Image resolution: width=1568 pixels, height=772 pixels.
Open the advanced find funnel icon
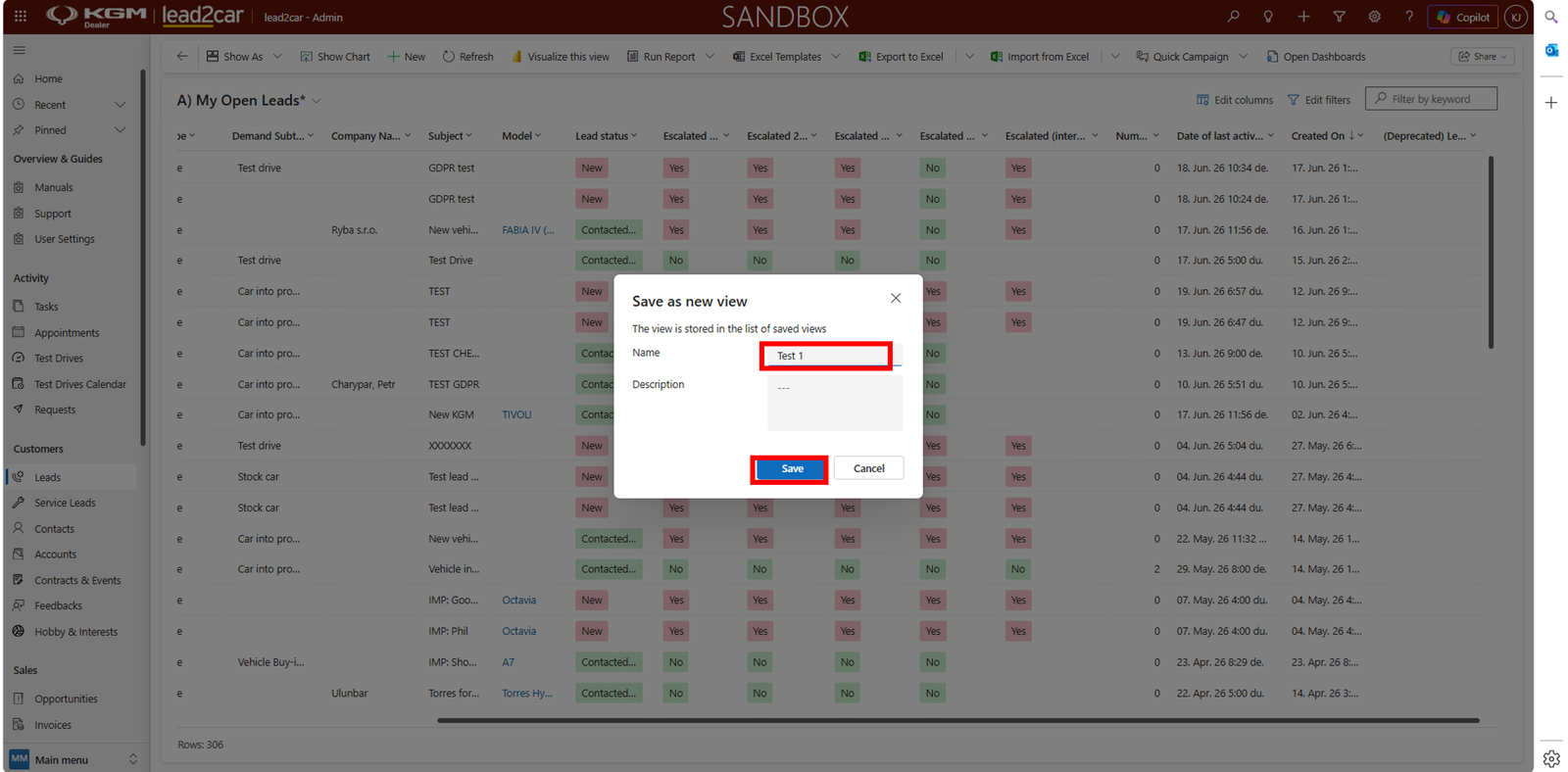tap(1339, 17)
